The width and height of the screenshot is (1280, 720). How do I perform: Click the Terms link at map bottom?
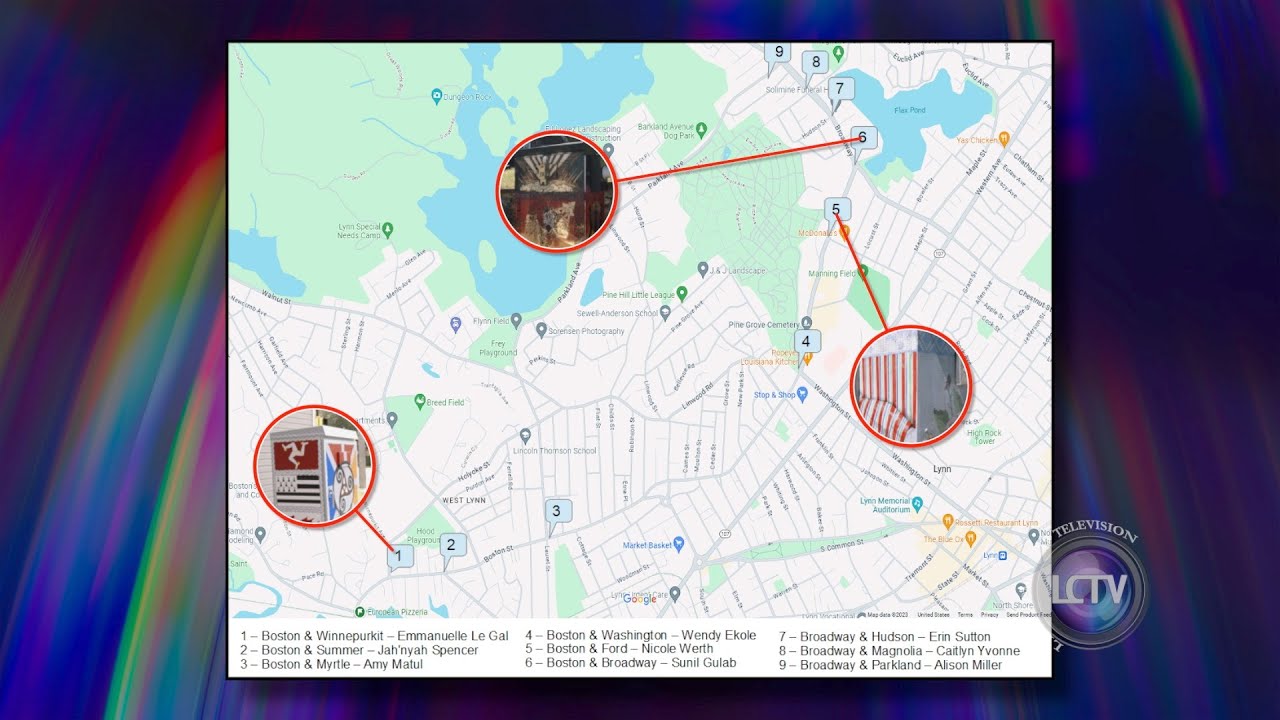pos(965,615)
